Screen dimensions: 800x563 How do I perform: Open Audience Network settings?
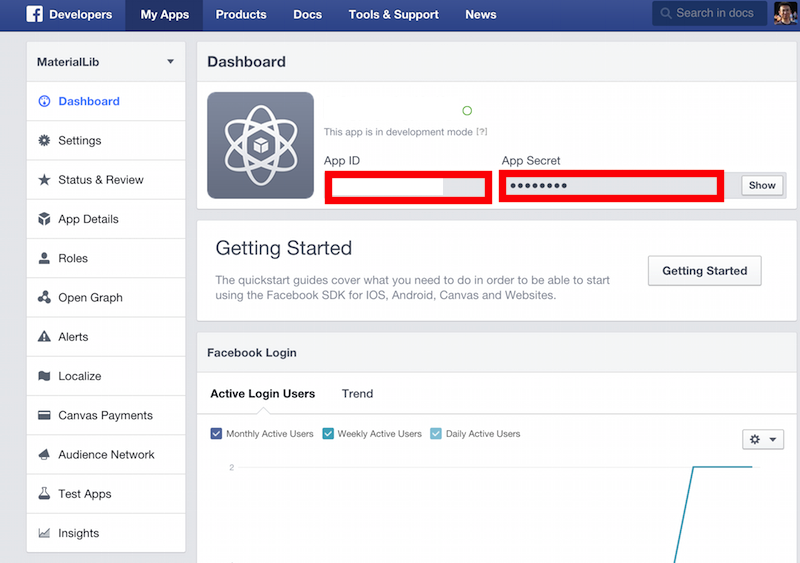click(x=106, y=455)
